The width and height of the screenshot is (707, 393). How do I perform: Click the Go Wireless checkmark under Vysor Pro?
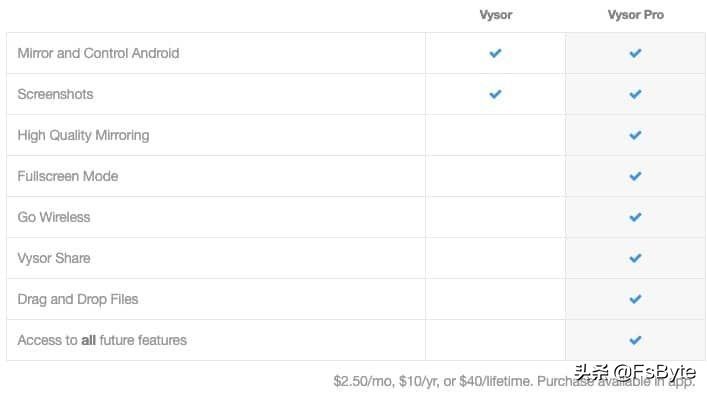635,217
